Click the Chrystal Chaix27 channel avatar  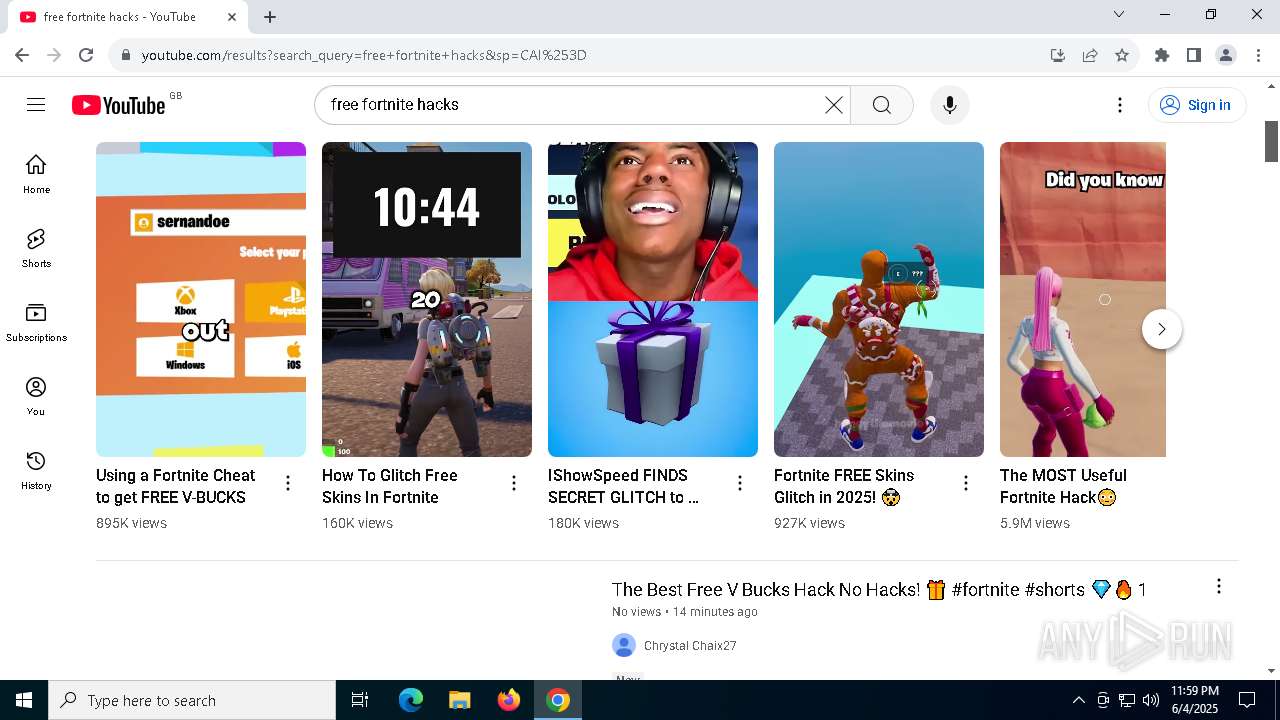[x=624, y=646]
